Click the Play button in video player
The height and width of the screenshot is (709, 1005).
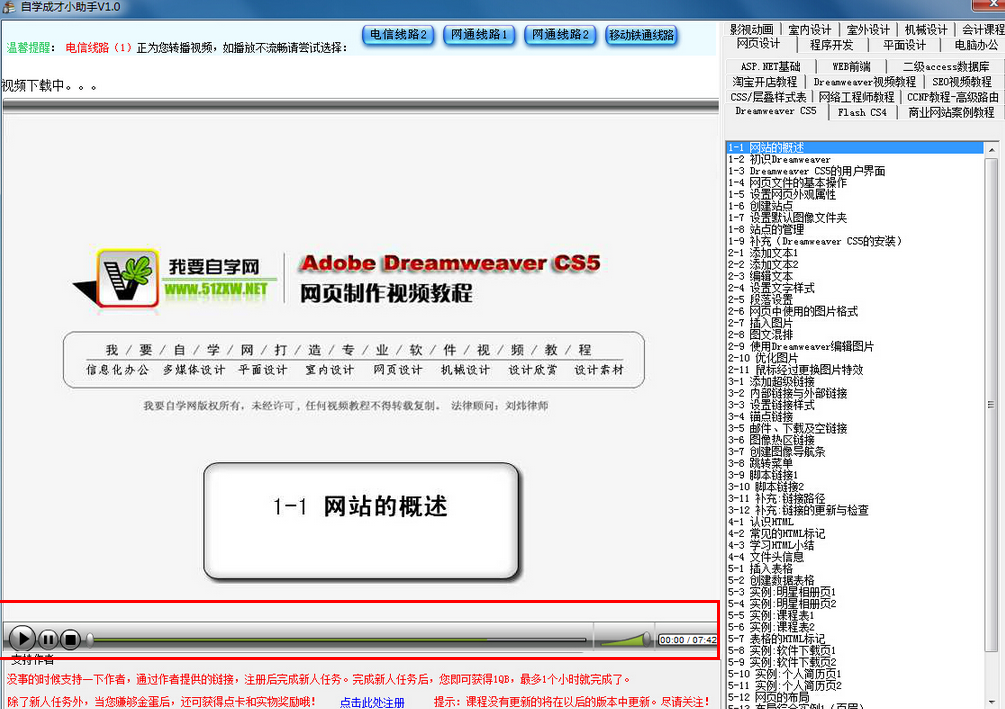coord(22,638)
